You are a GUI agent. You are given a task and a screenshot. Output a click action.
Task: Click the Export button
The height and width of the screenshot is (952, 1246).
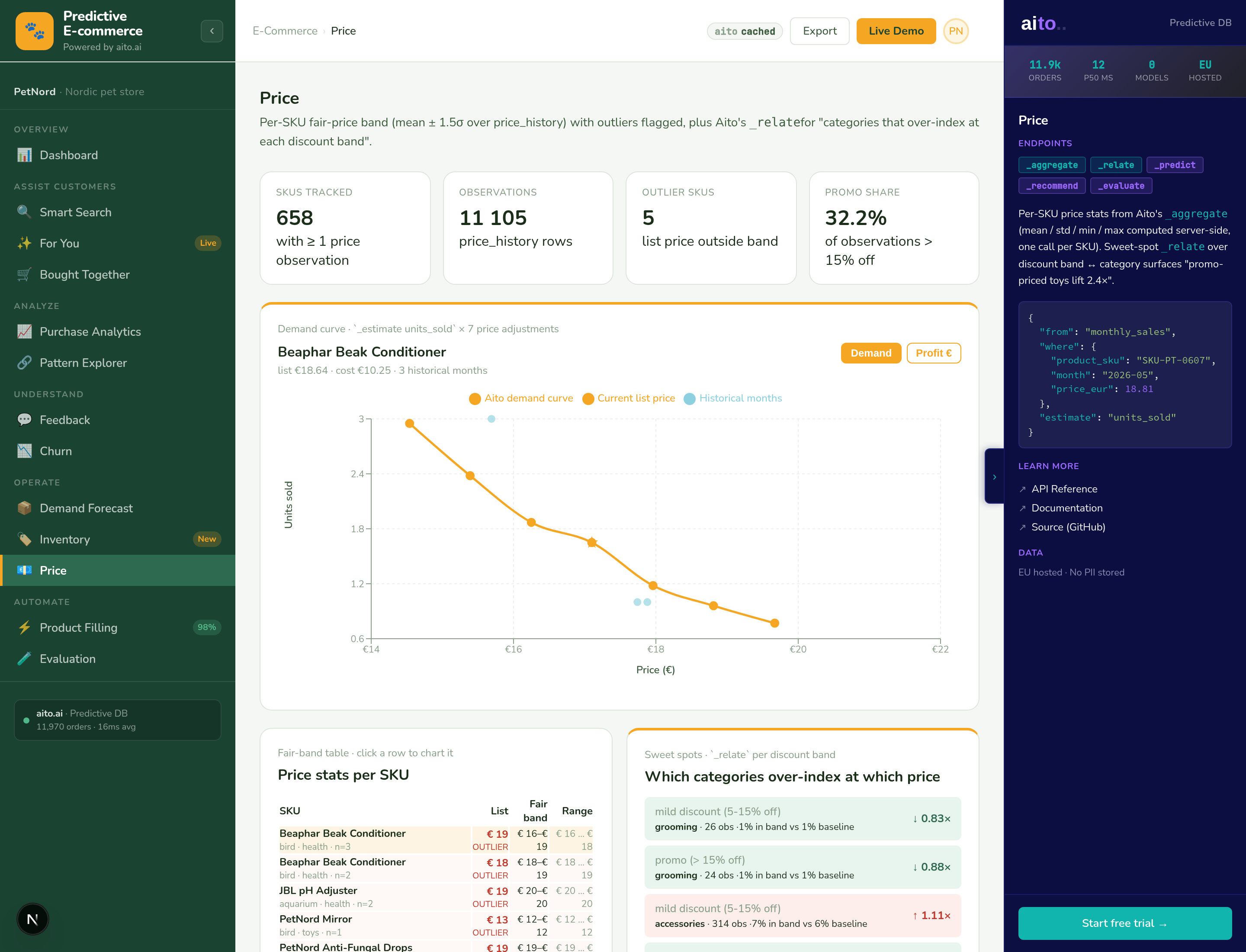819,31
